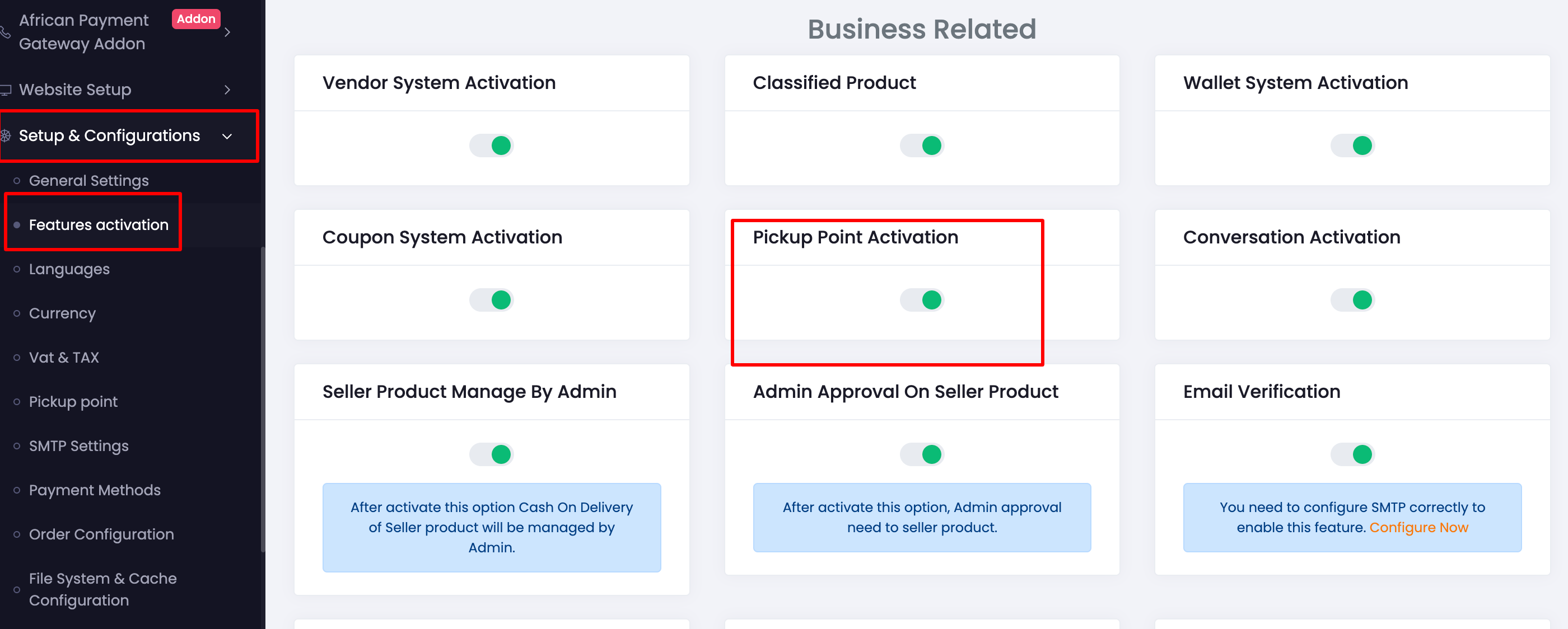Screen dimensions: 1568x629
Task: Click the bullet beside Pickup point
Action: 16,401
